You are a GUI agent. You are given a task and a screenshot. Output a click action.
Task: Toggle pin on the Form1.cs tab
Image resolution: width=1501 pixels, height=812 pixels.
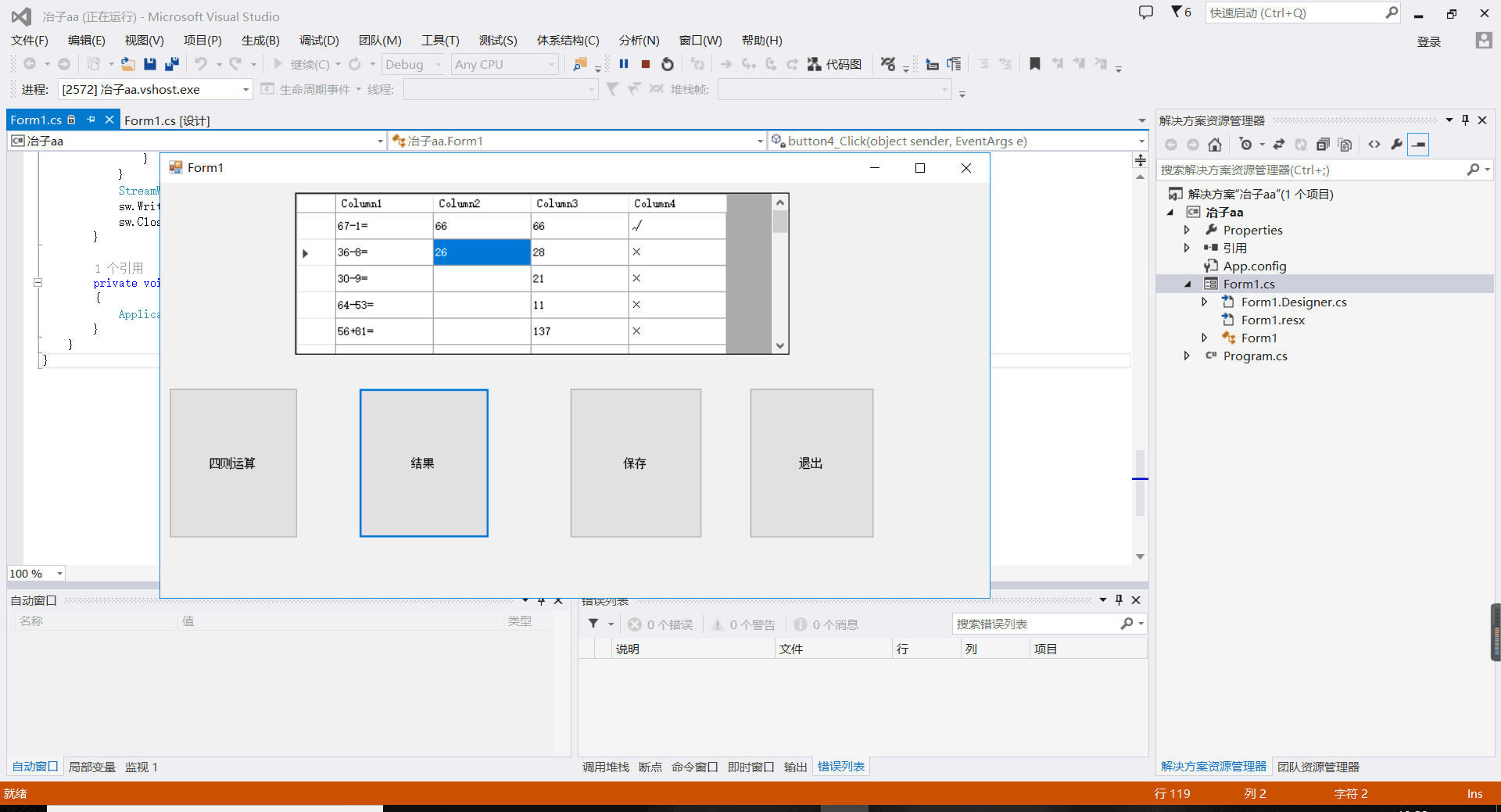point(91,120)
